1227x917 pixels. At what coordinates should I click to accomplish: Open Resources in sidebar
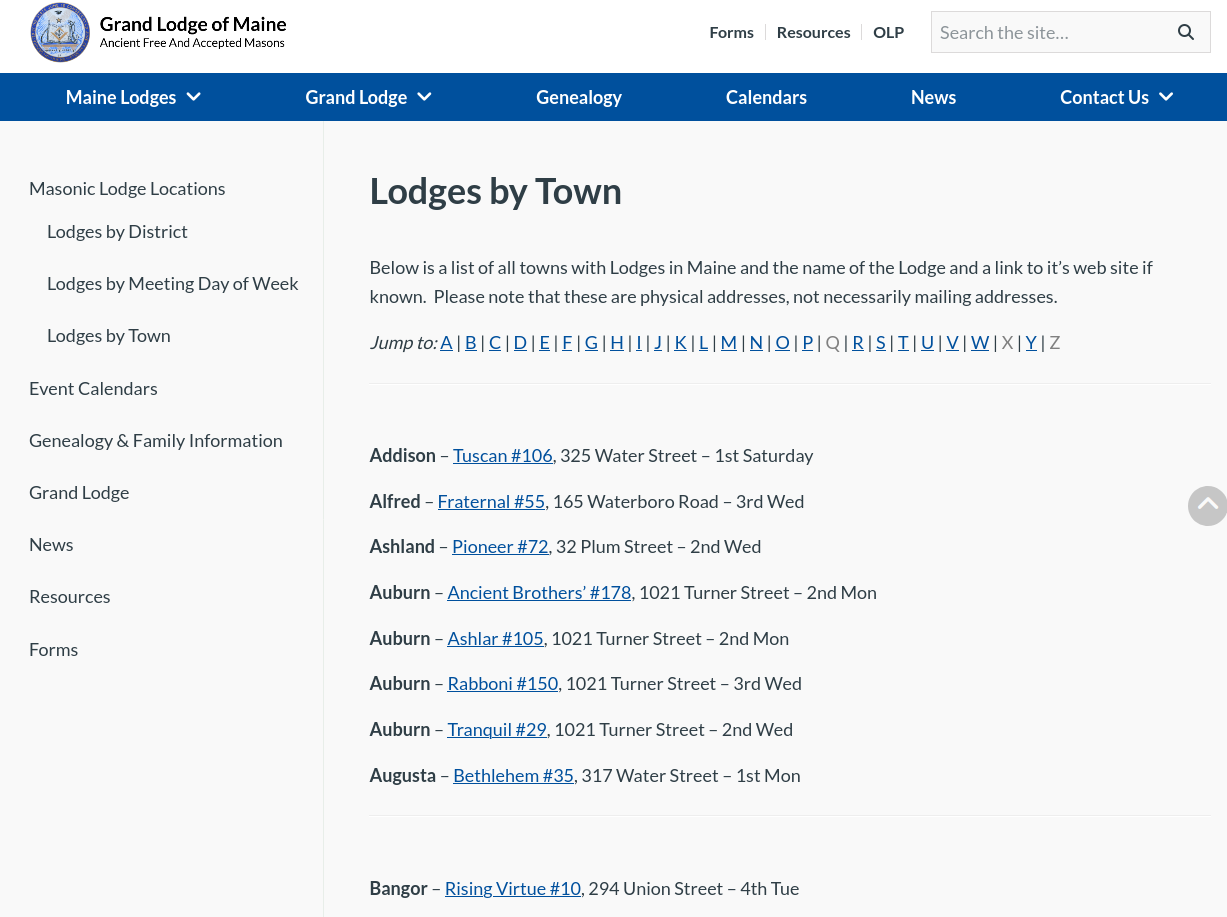tap(69, 596)
